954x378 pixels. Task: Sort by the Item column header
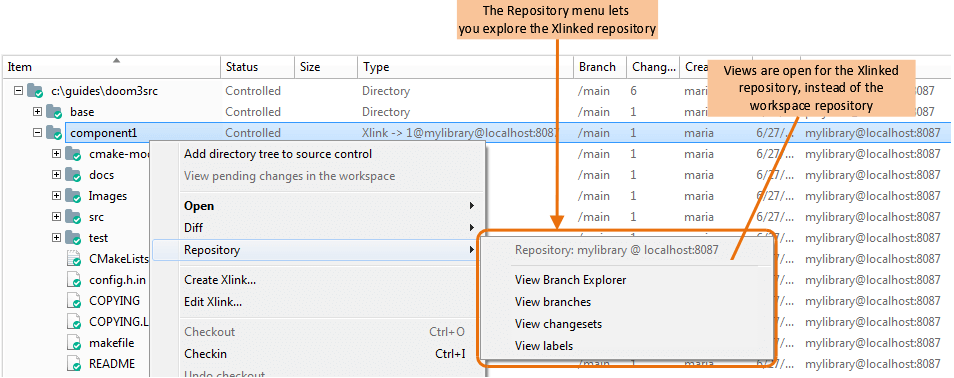tap(111, 67)
